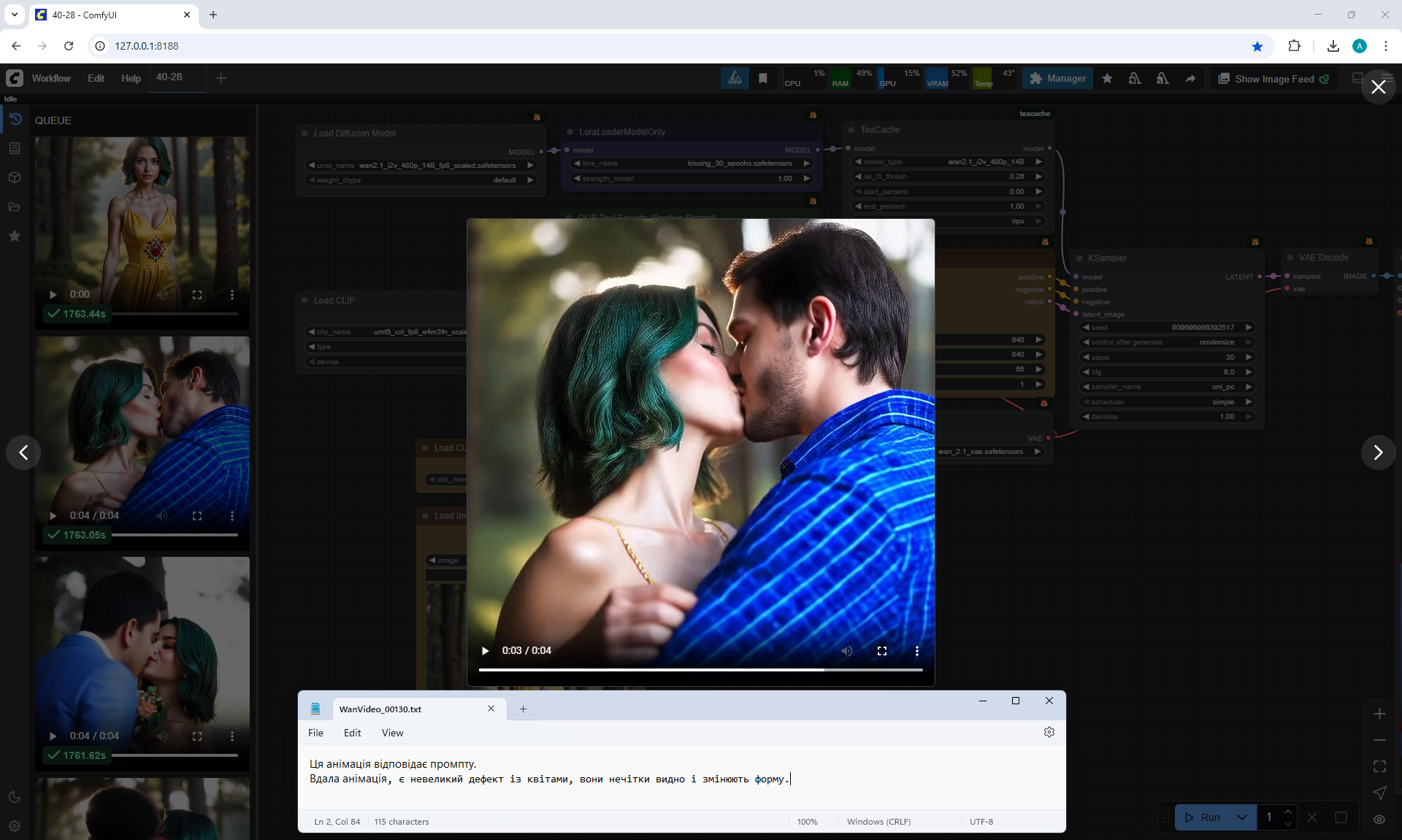Toggle fullscreen on the enlarged video
The image size is (1402, 840).
tap(881, 650)
